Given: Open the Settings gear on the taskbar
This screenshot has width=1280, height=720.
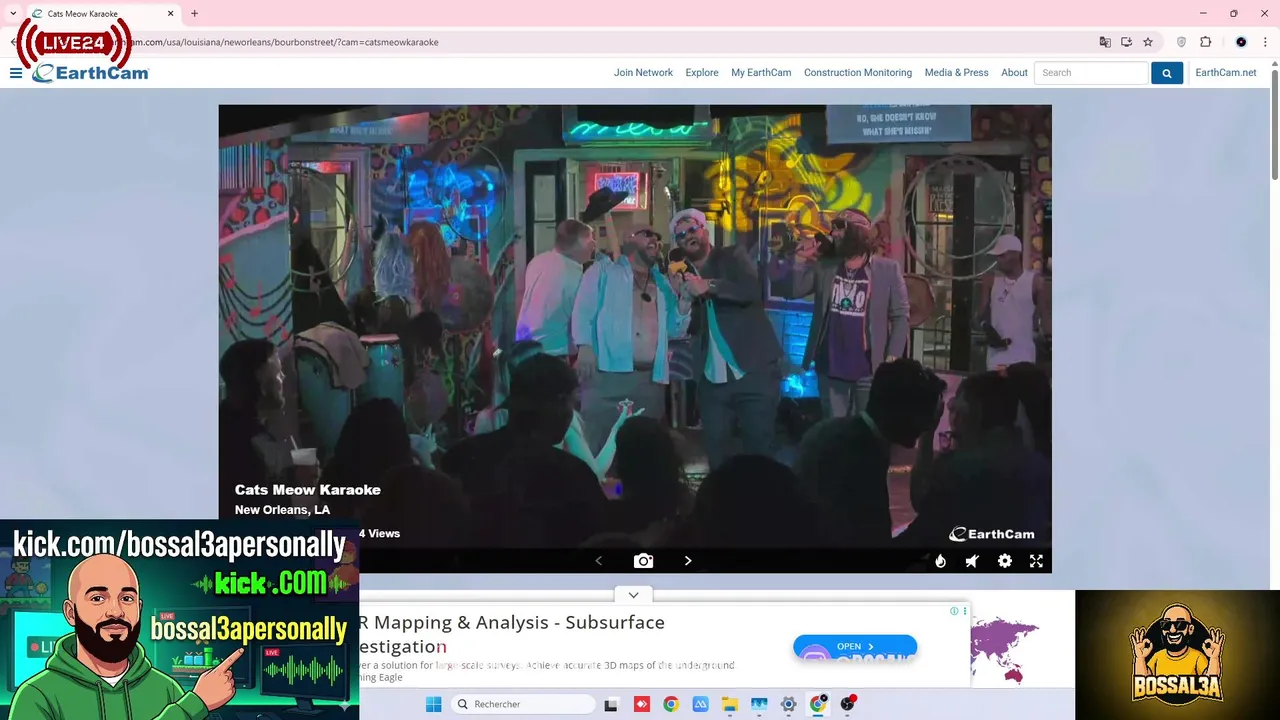Looking at the screenshot, I should (x=788, y=704).
